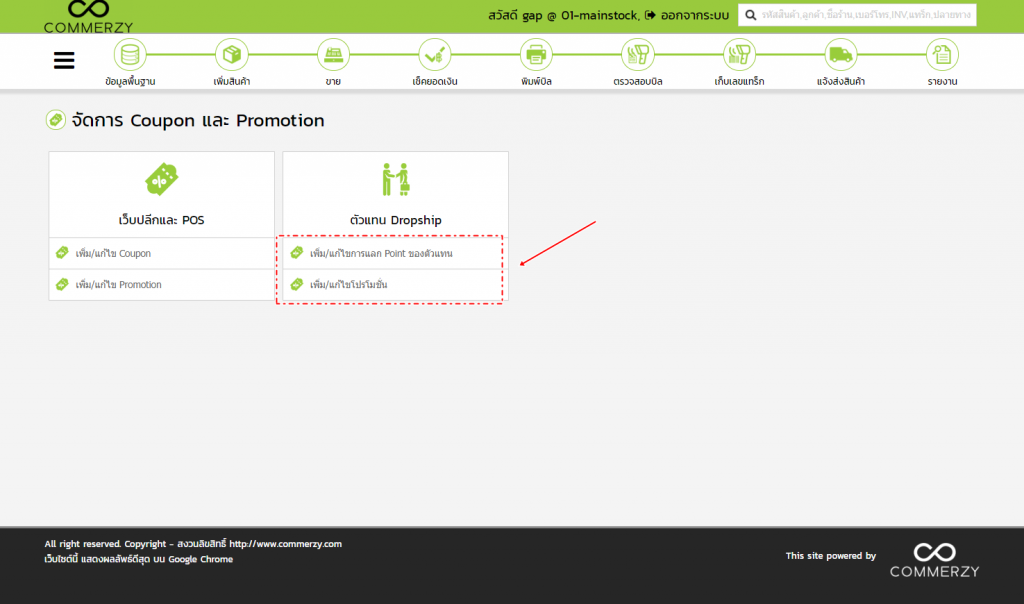Open the ขาย cash register icon
This screenshot has width=1024, height=604.
pos(333,54)
